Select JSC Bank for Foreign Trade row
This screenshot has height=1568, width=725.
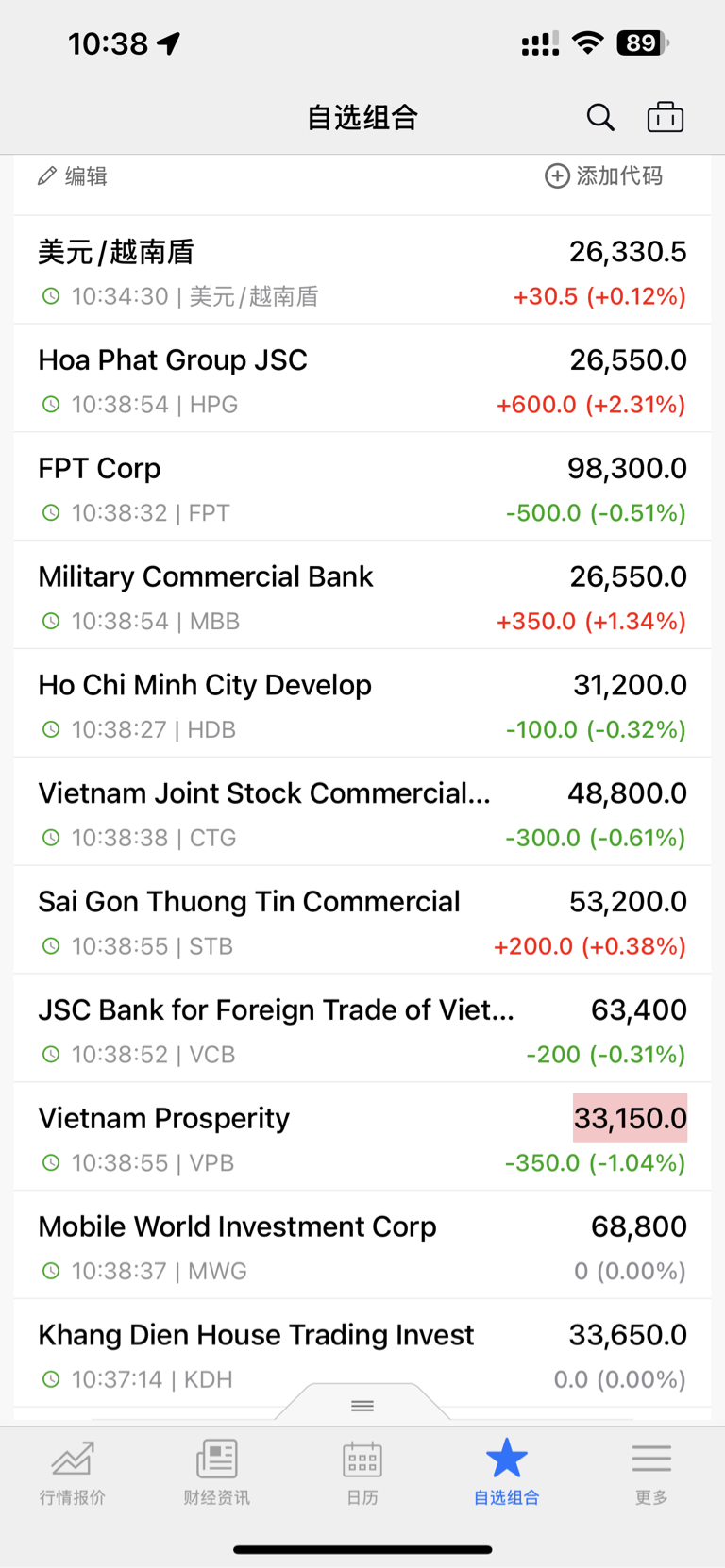click(x=362, y=1028)
